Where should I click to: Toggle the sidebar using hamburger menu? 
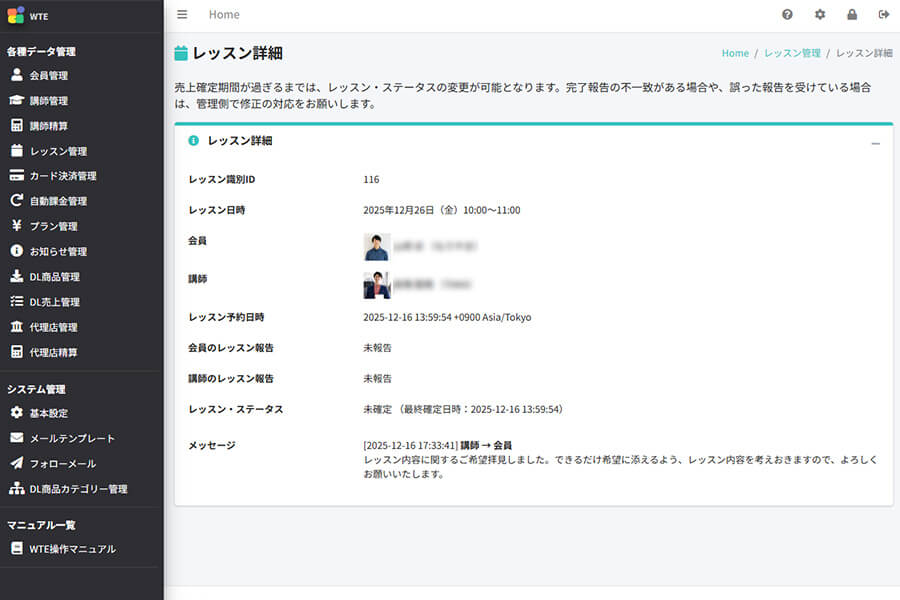click(x=181, y=14)
